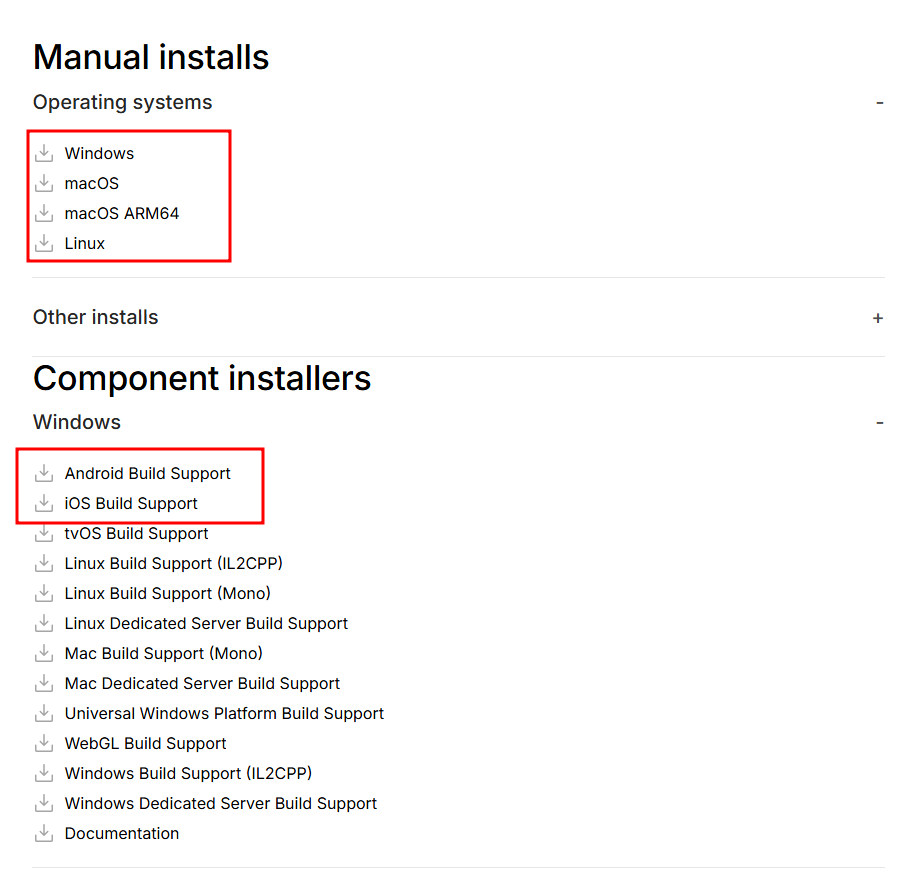
Task: Open Linux Build Support (IL2CPP) link
Action: [x=180, y=563]
